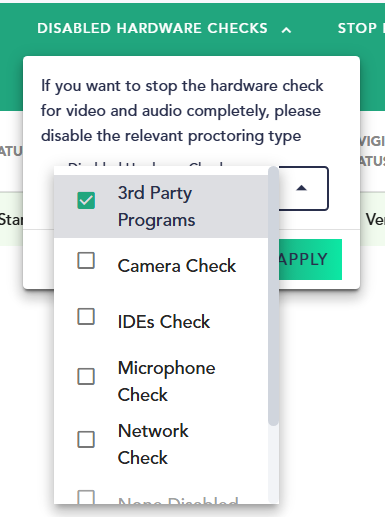The height and width of the screenshot is (517, 385).
Task: Pick the Microphone Check option label
Action: [x=166, y=381]
